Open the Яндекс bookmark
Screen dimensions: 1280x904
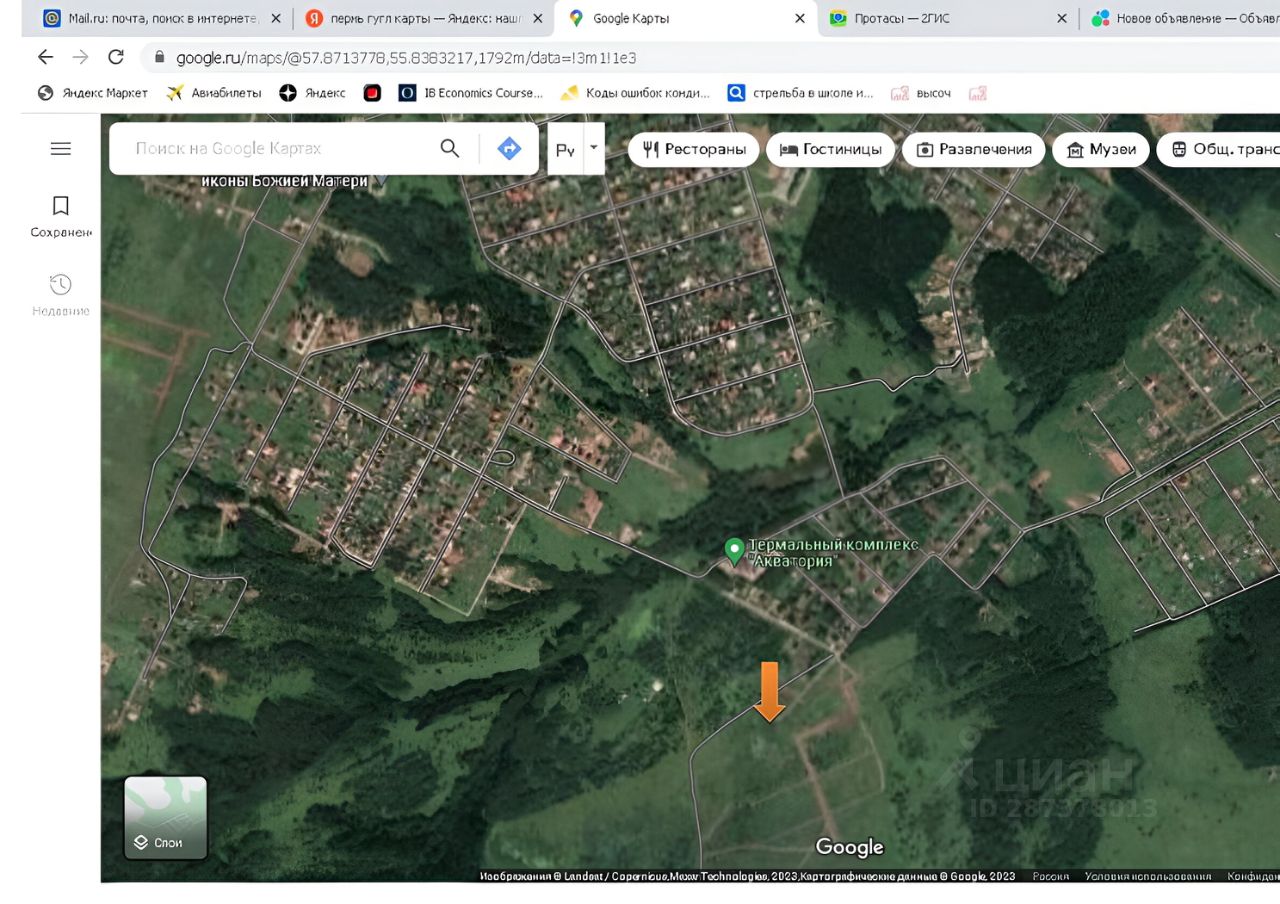click(x=313, y=93)
